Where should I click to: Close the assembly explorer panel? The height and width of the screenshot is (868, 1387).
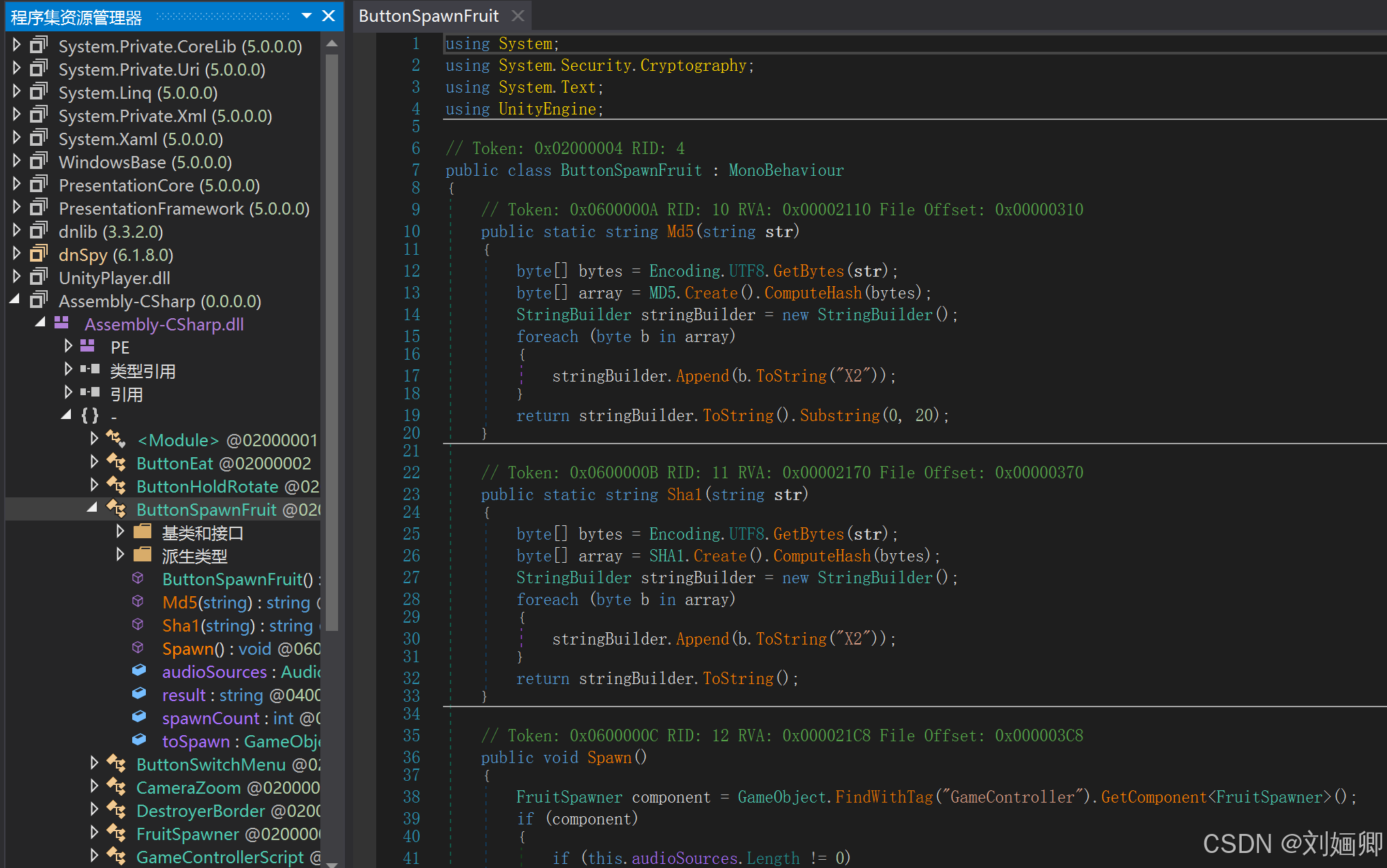click(x=329, y=16)
